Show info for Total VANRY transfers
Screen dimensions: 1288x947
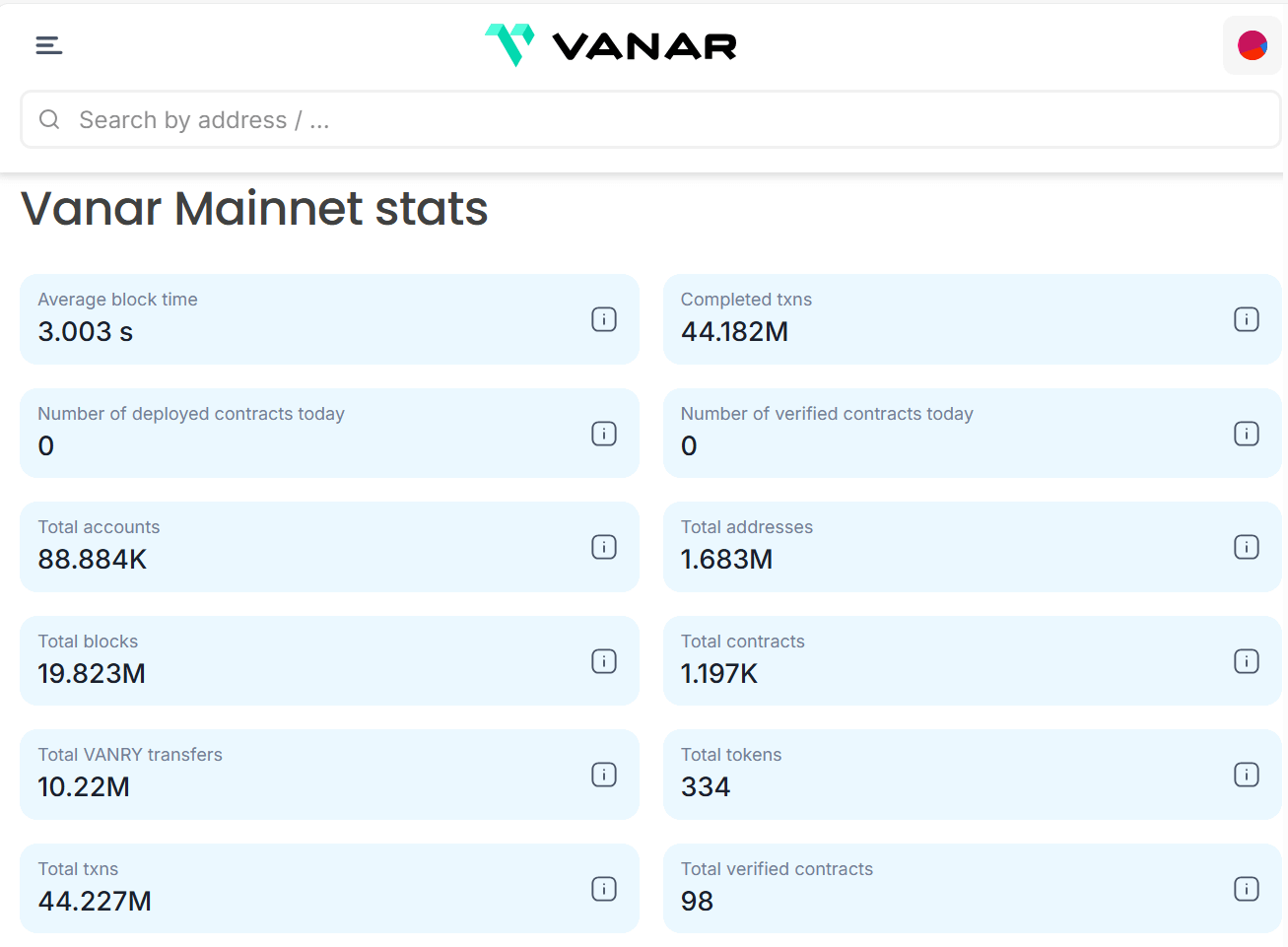(604, 775)
